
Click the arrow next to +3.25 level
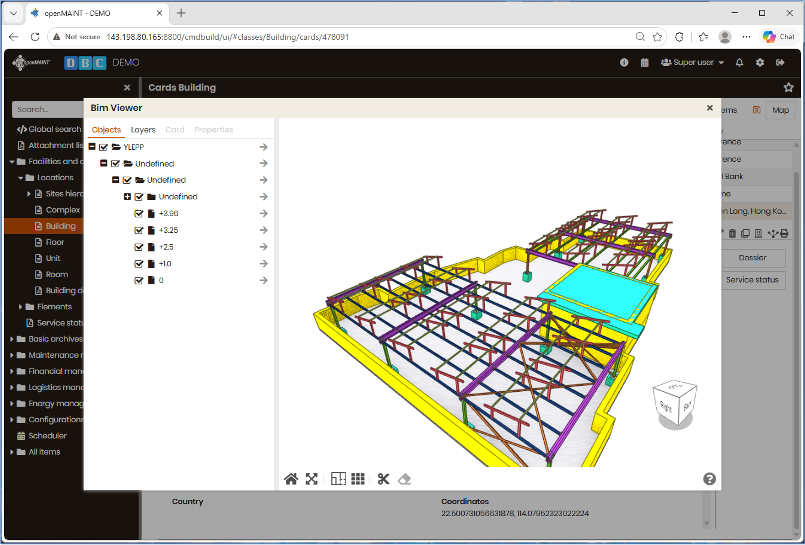pos(263,230)
